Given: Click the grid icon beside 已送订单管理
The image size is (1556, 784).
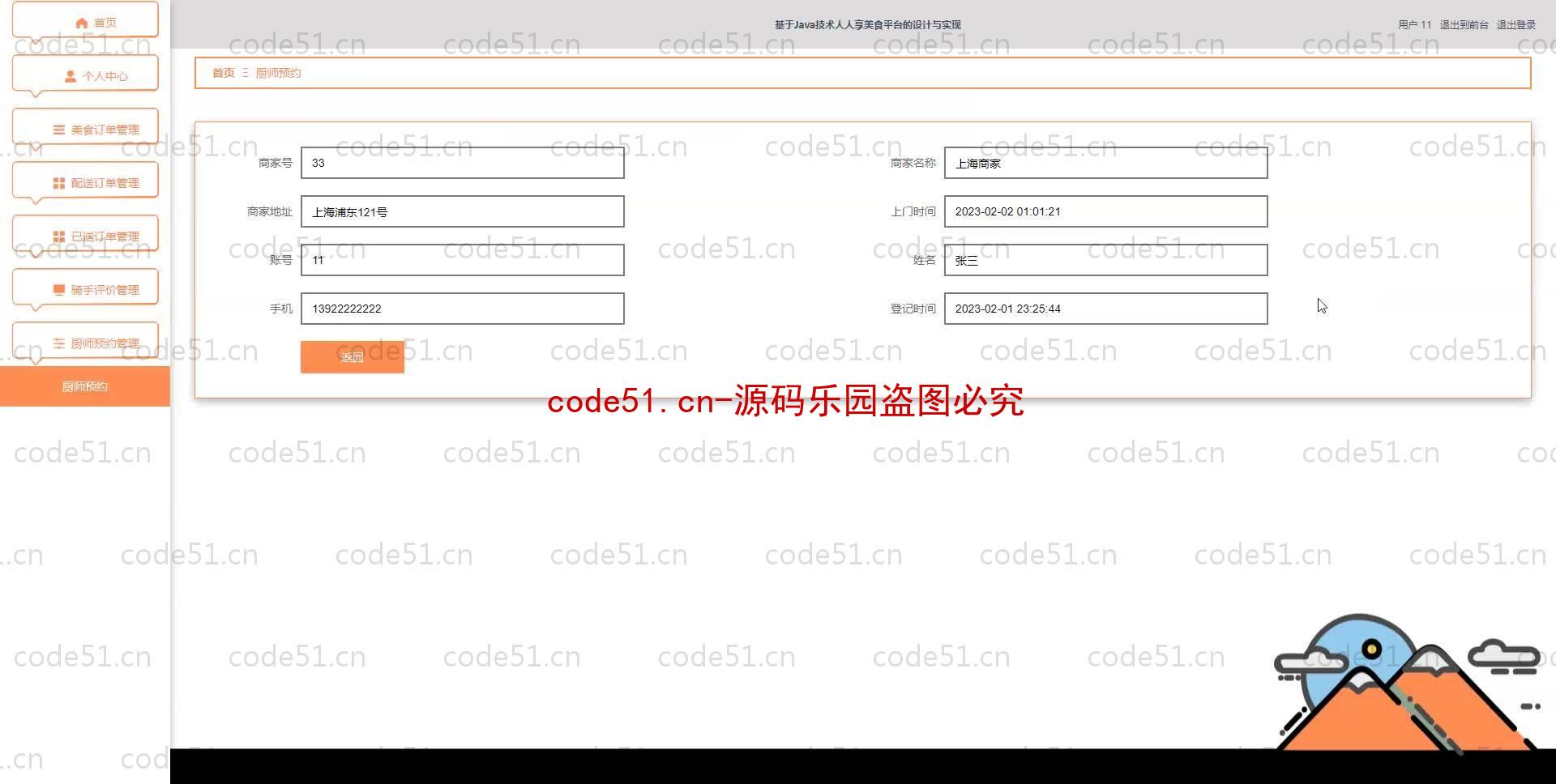Looking at the screenshot, I should pos(59,236).
